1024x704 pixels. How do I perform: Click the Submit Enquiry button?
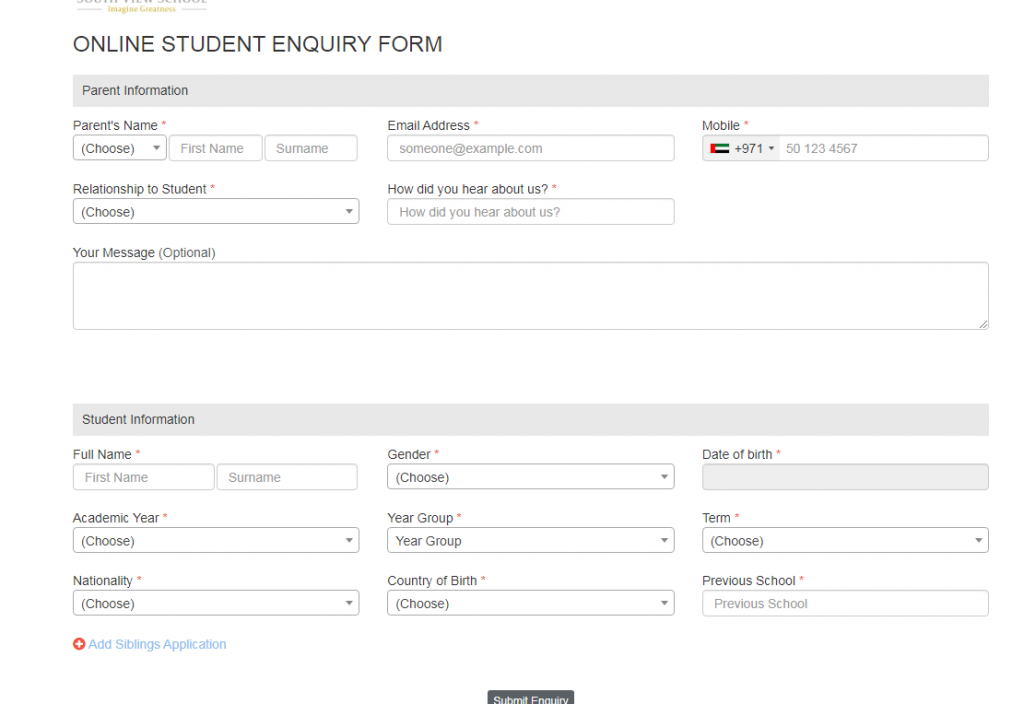click(x=530, y=698)
